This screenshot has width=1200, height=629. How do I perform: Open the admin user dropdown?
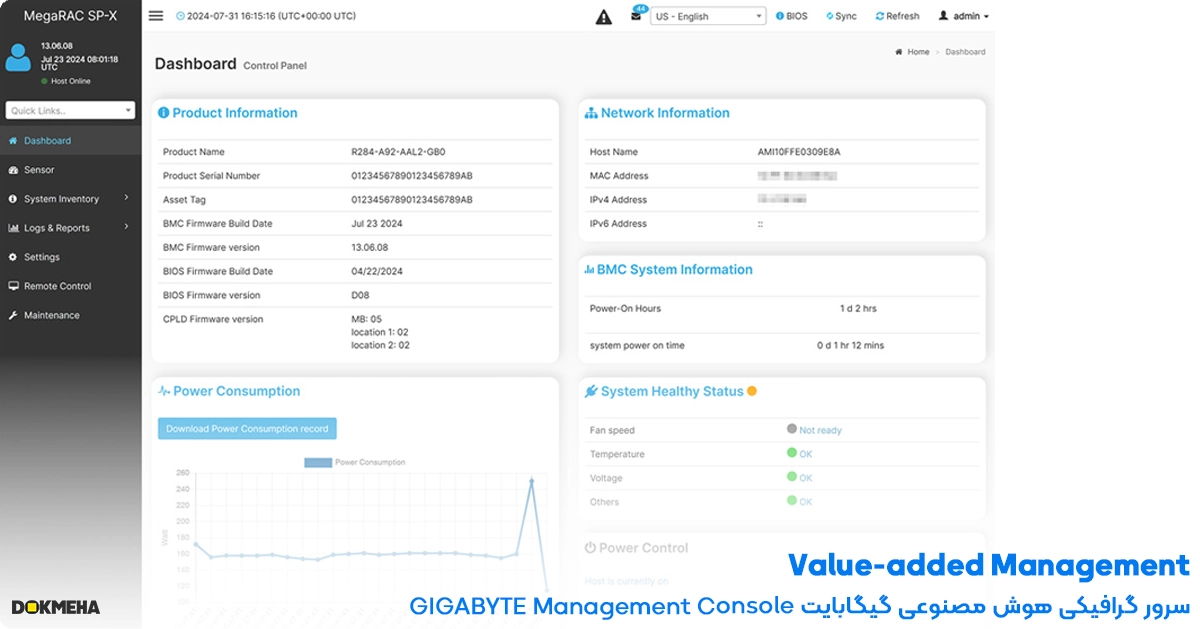[x=964, y=16]
